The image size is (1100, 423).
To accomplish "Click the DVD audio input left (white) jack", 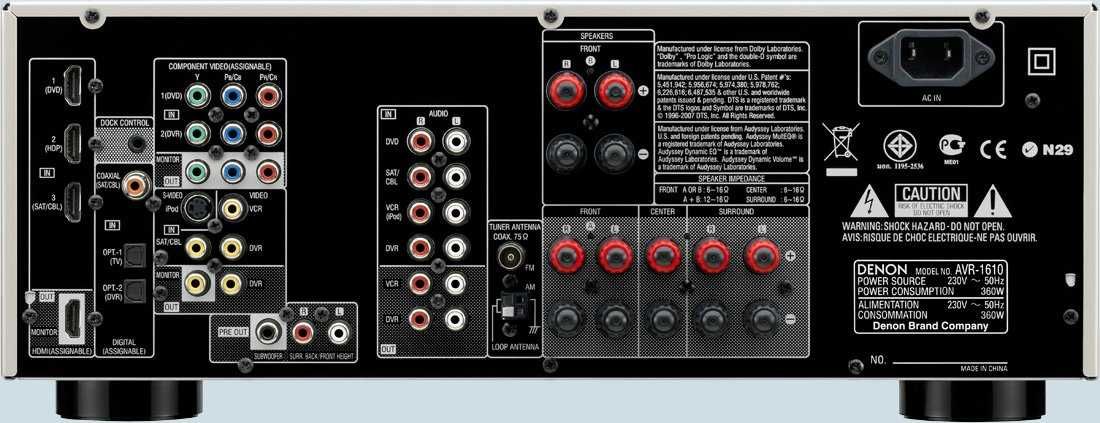I will (x=456, y=141).
